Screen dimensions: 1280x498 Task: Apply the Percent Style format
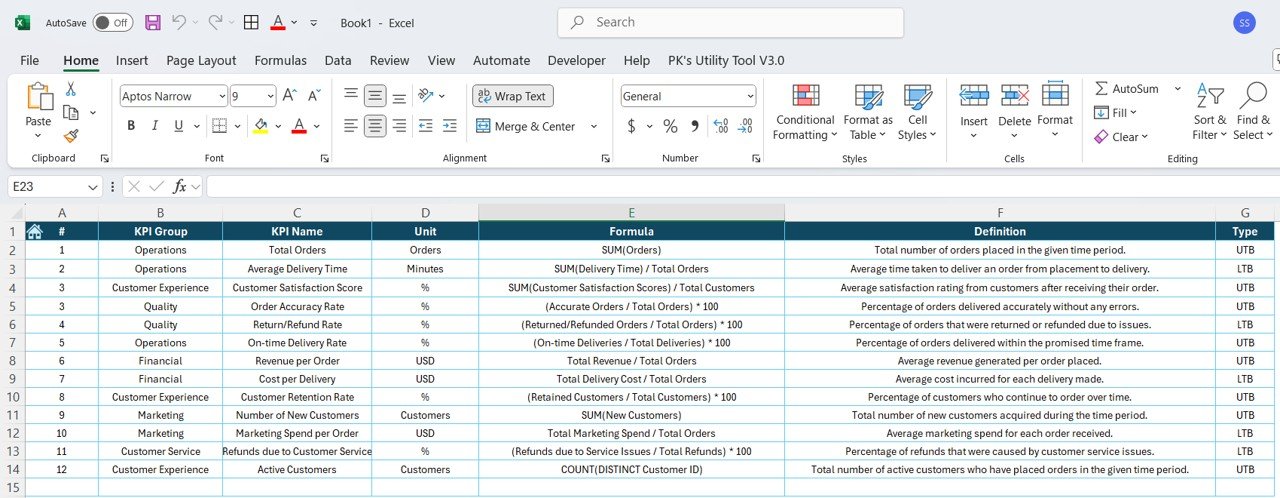[x=670, y=126]
